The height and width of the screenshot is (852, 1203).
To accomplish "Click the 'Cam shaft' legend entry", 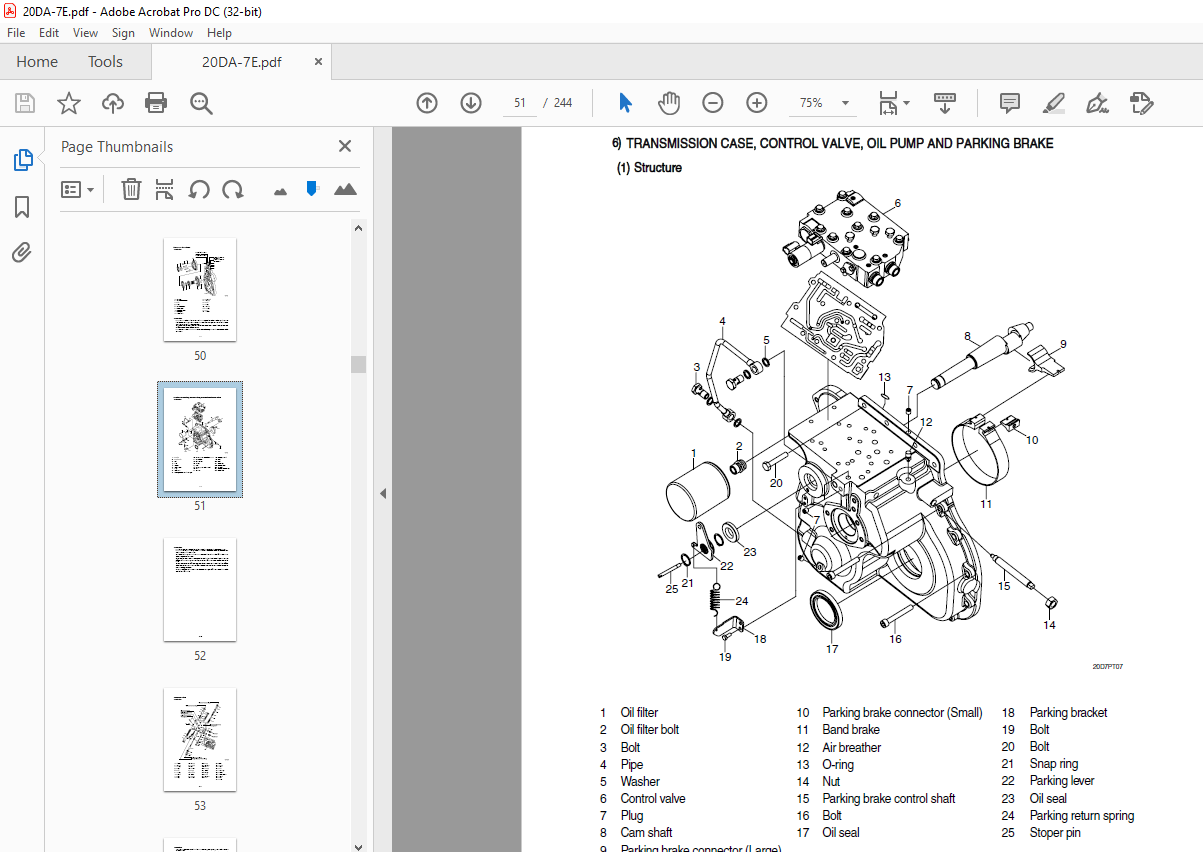I will tap(646, 832).
